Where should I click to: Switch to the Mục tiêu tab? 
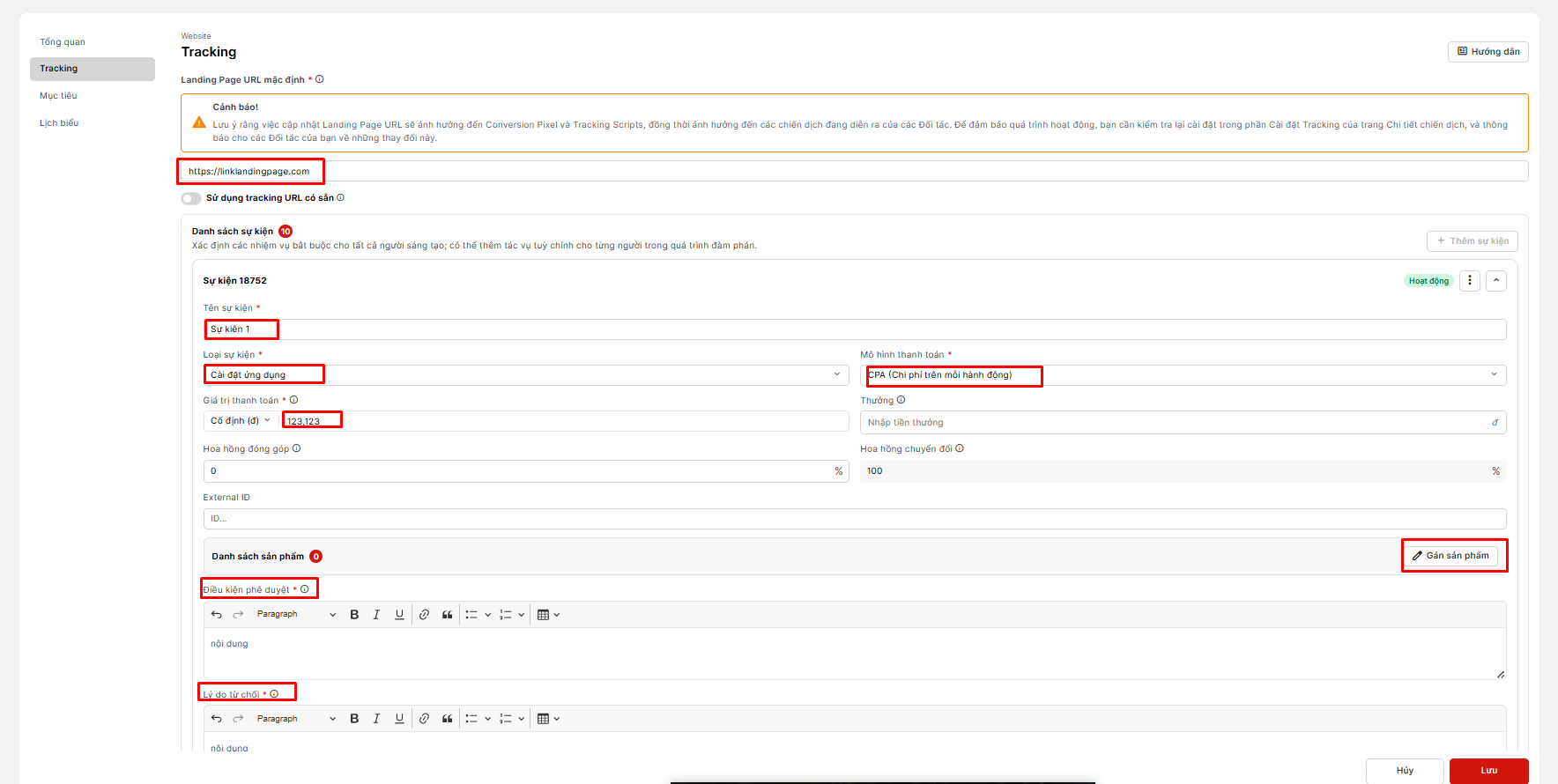pos(58,96)
